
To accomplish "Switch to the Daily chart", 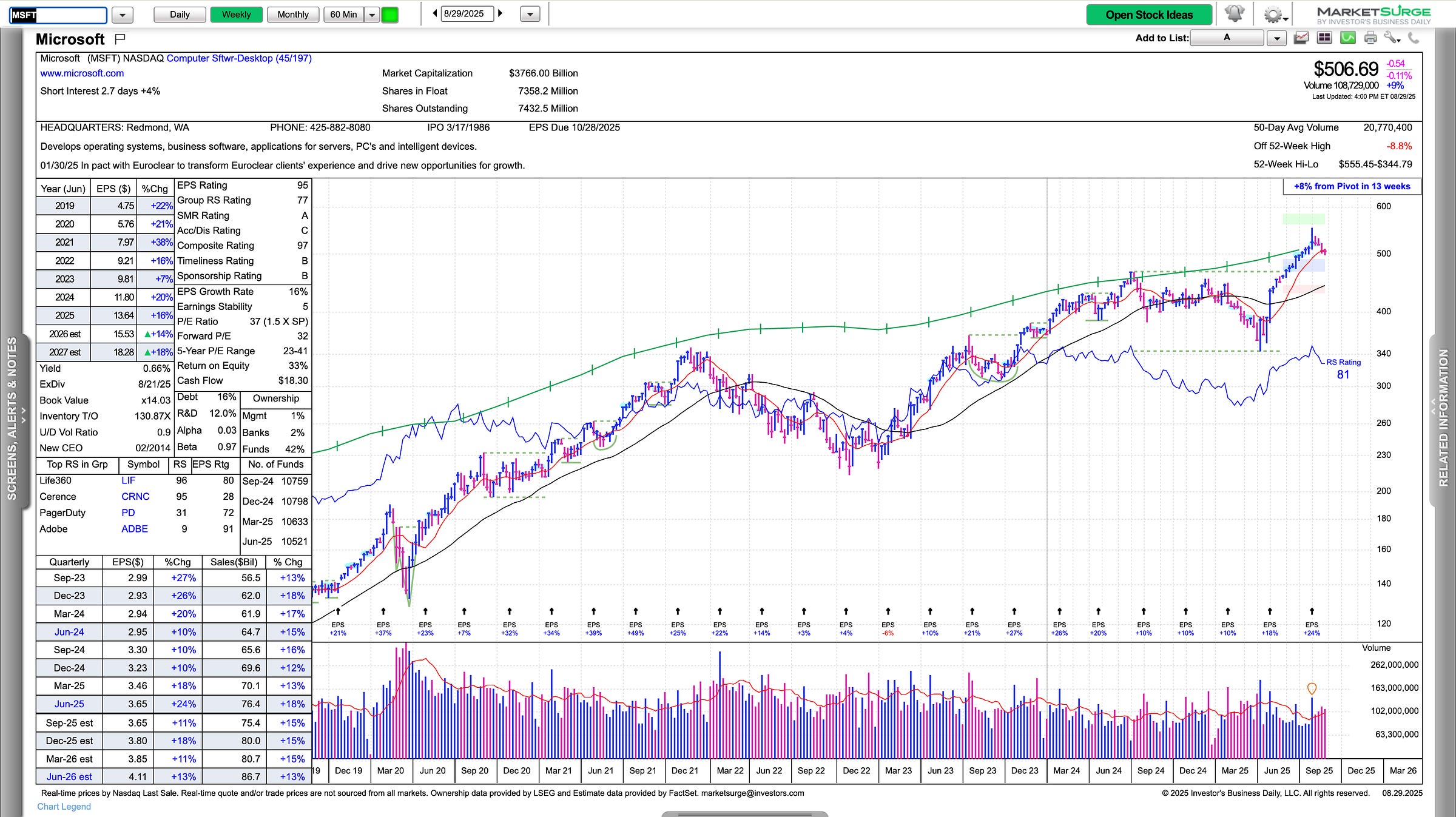I will (180, 15).
